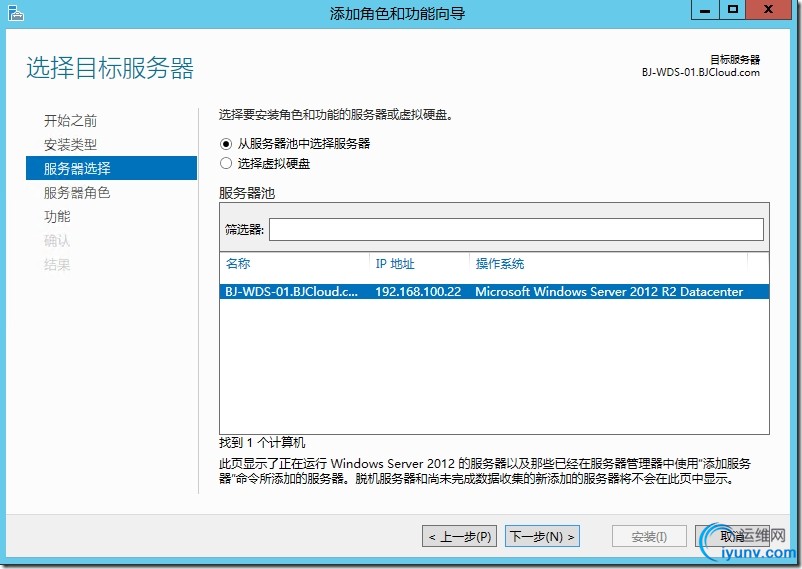Click target server name BJ-WDS-01.BJCloud.com at top right

point(701,73)
